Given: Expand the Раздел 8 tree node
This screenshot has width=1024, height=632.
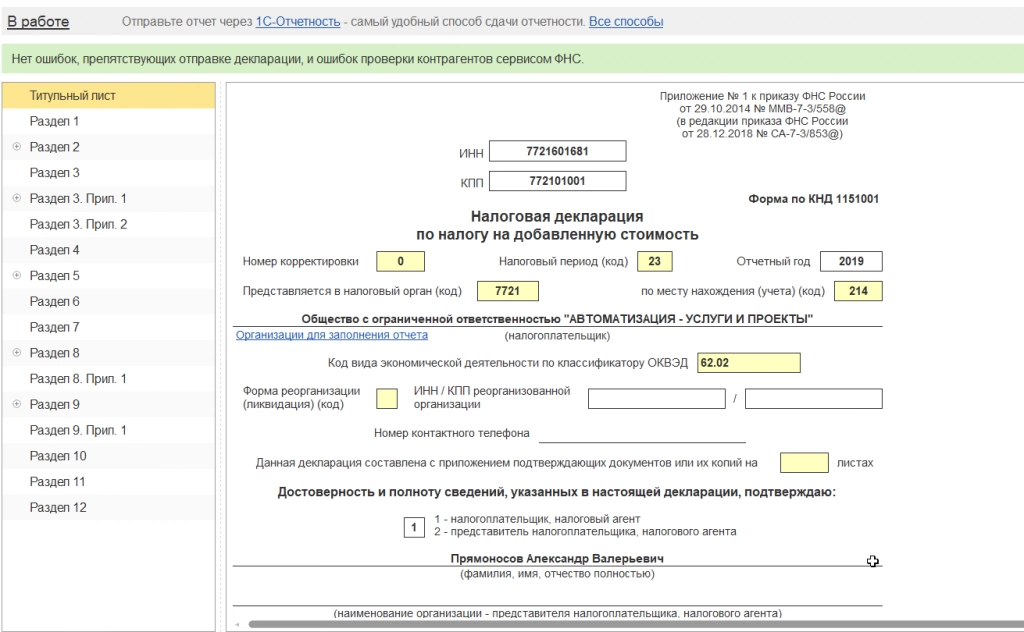Looking at the screenshot, I should [x=17, y=353].
